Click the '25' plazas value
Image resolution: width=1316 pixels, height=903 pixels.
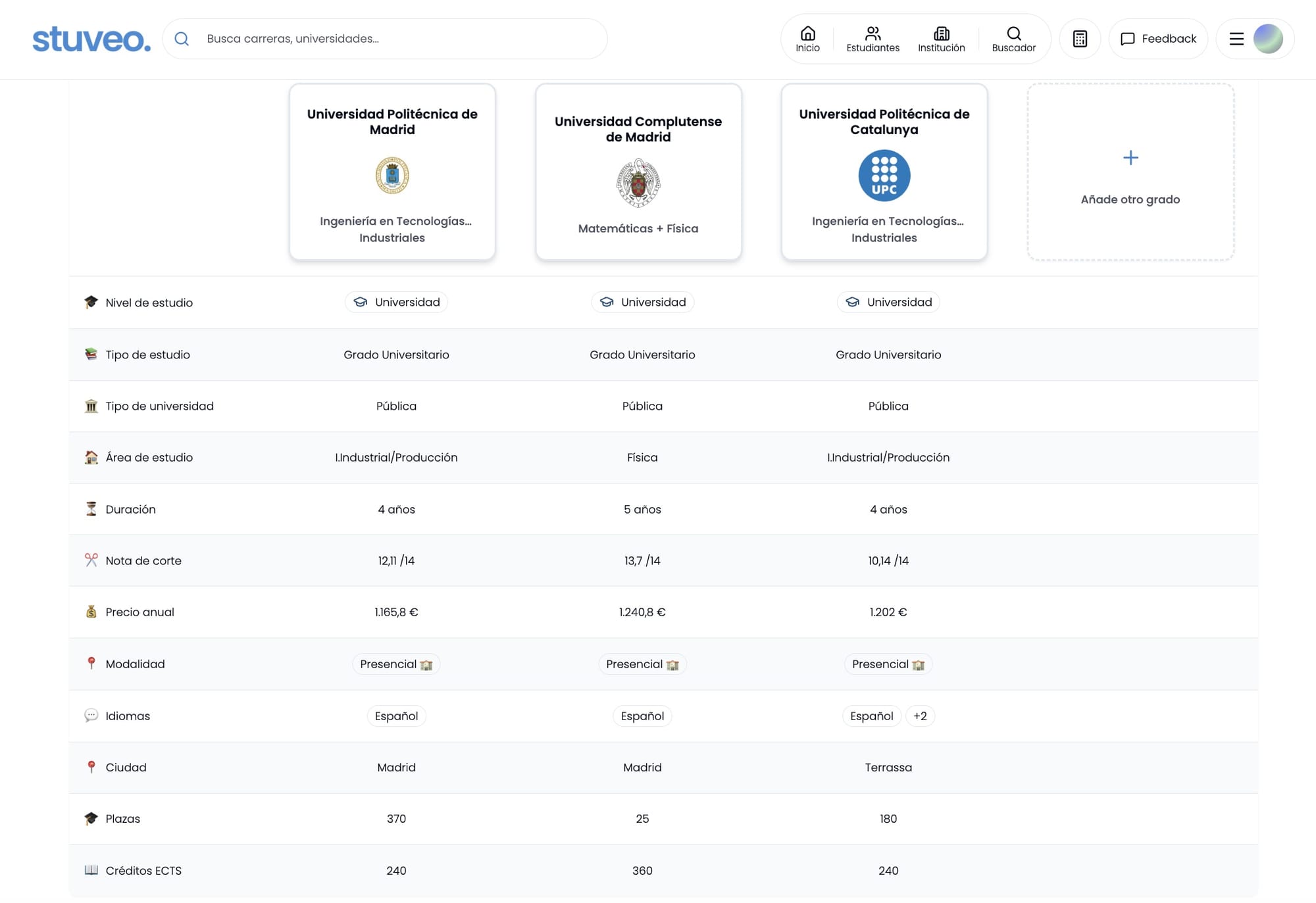(x=642, y=818)
